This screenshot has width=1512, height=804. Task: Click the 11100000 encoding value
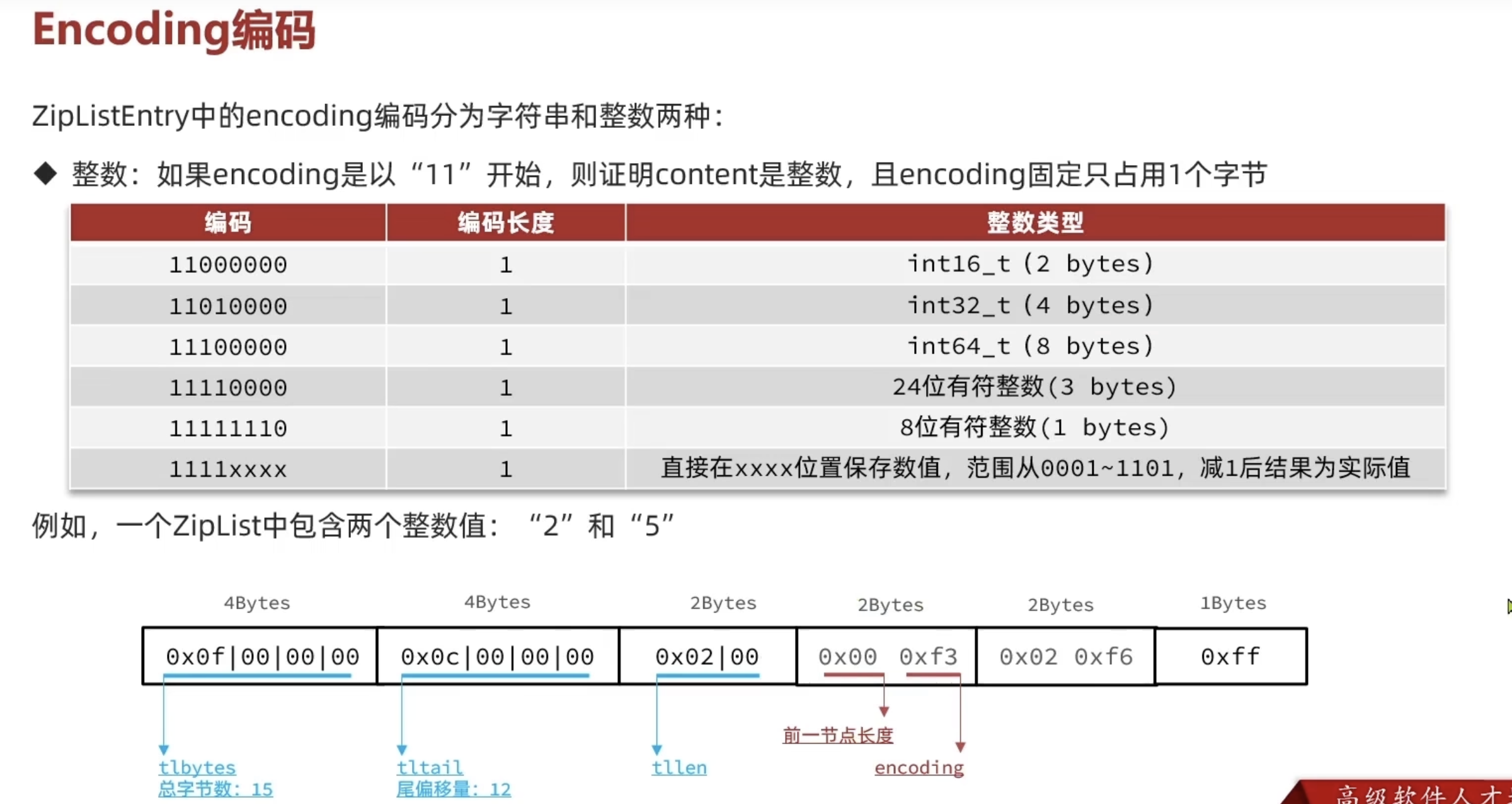click(x=227, y=346)
